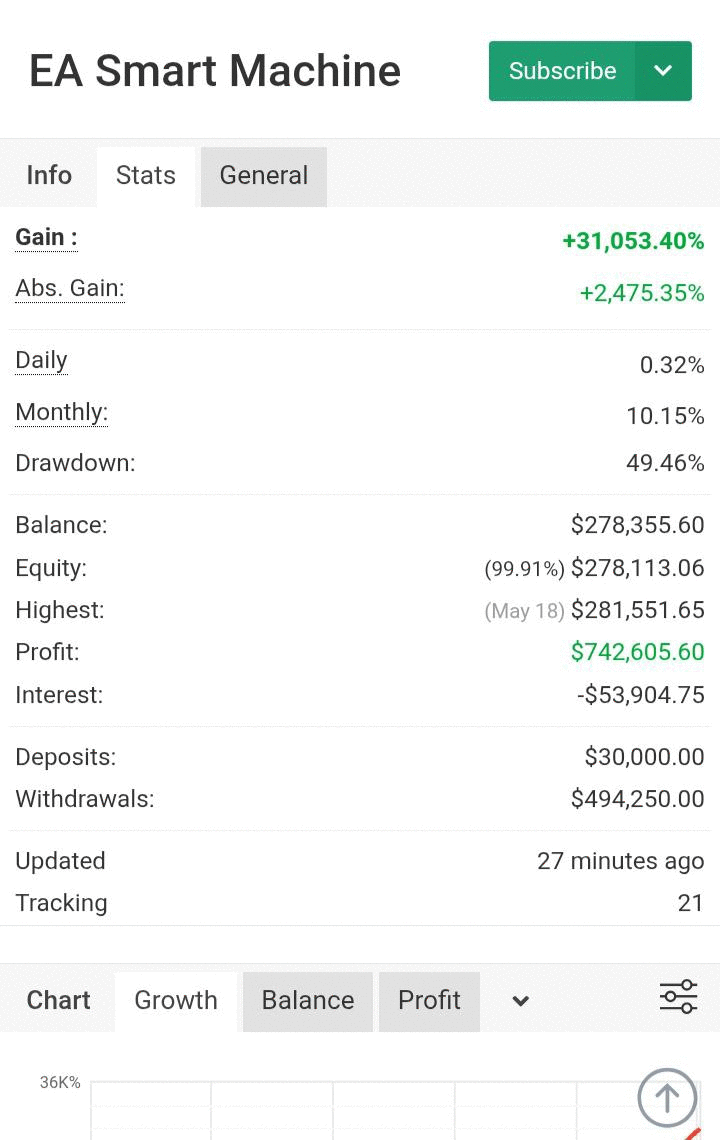Tap the Highest date (May 18)
The height and width of the screenshot is (1140, 720).
[x=524, y=611]
